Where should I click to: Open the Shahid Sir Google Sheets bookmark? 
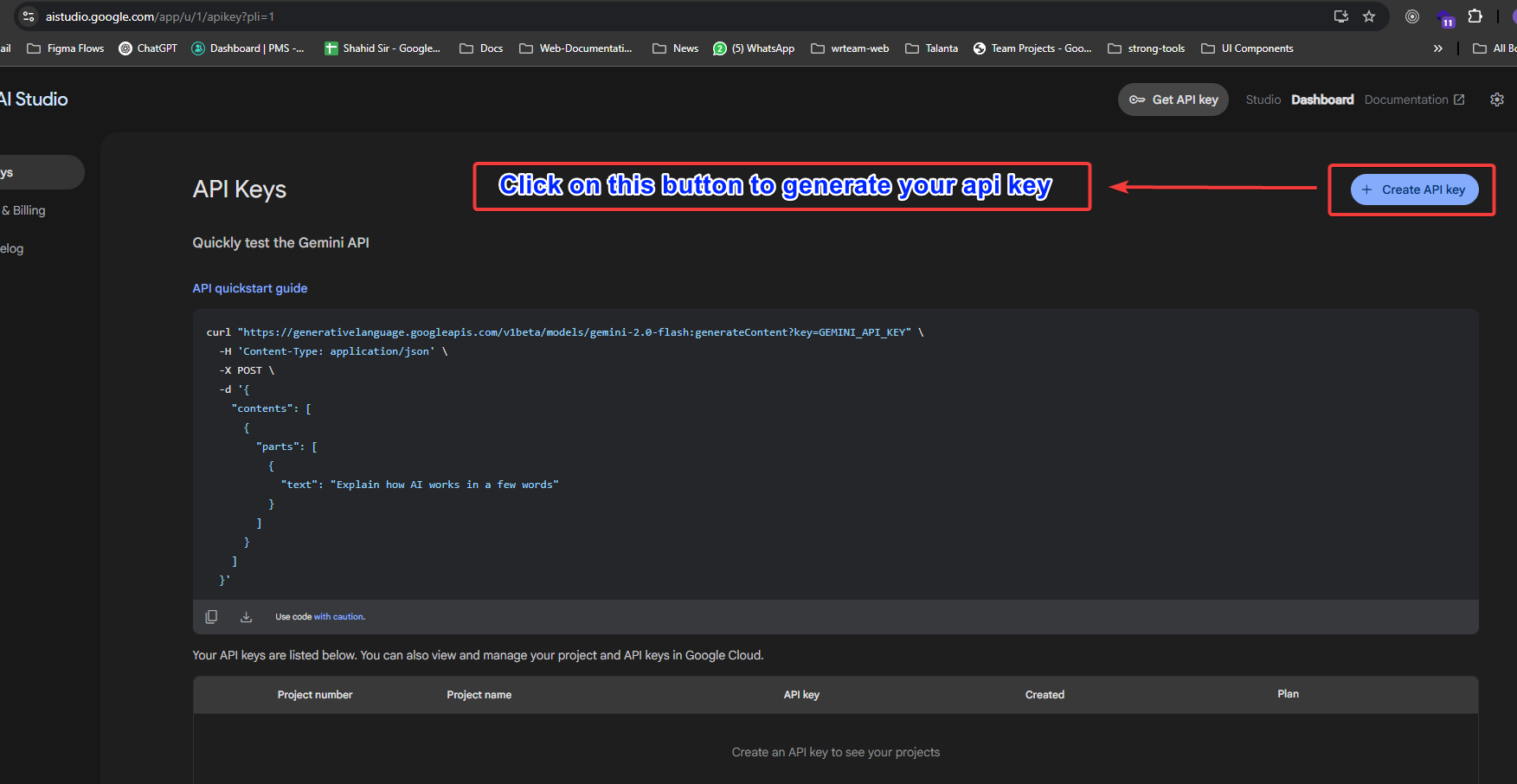click(x=382, y=48)
